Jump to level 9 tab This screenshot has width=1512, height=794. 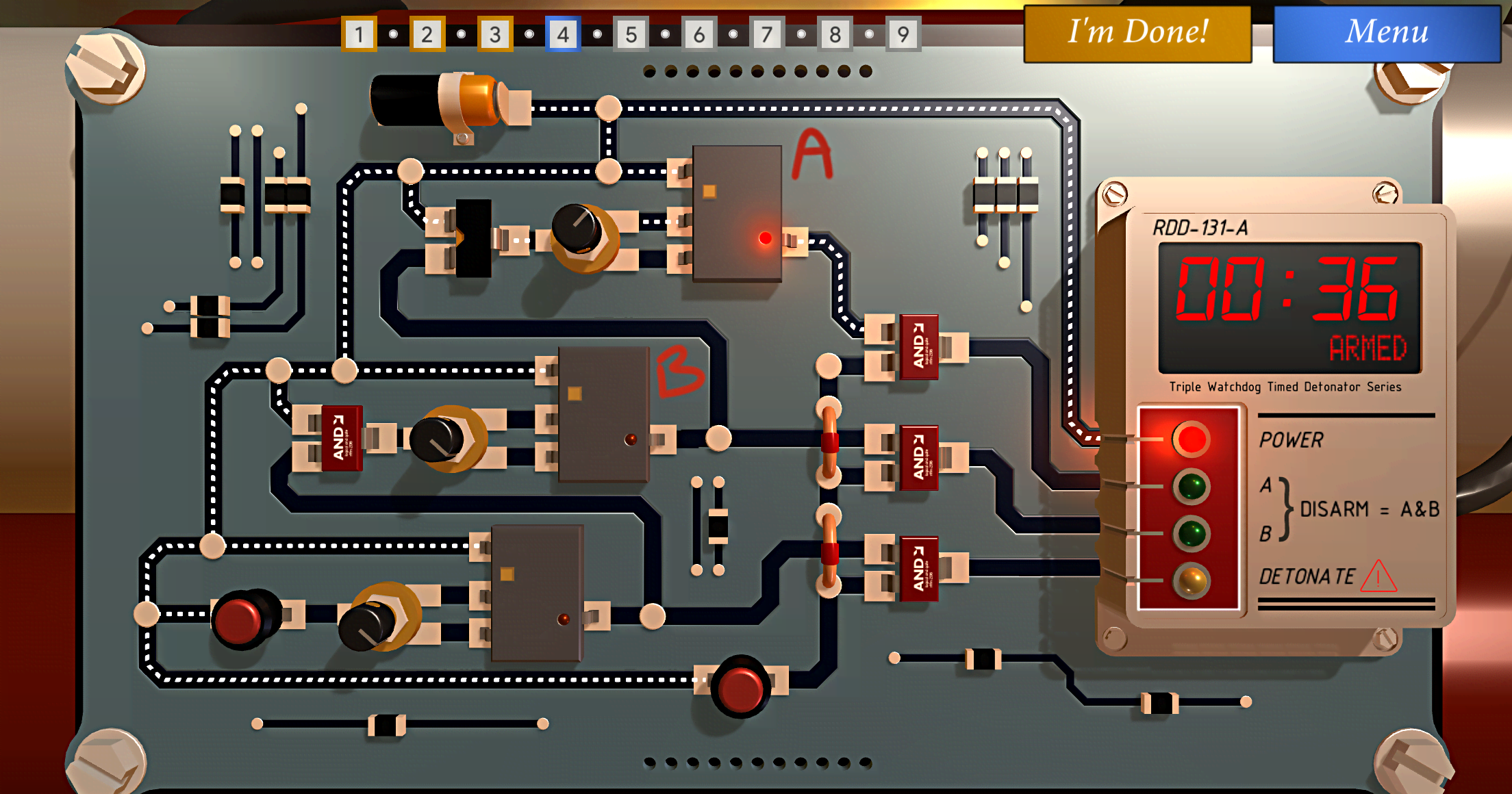tap(903, 34)
